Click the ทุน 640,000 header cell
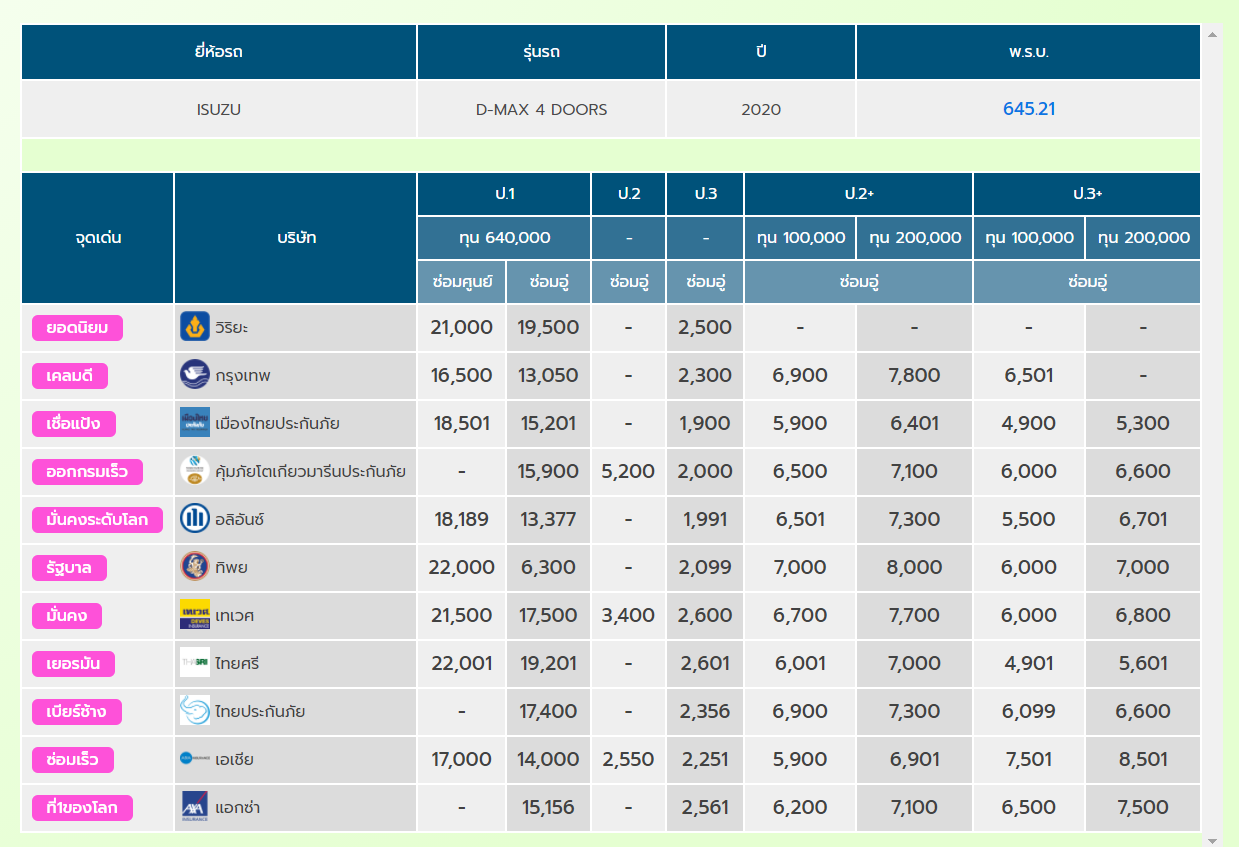1239x847 pixels. click(x=505, y=238)
